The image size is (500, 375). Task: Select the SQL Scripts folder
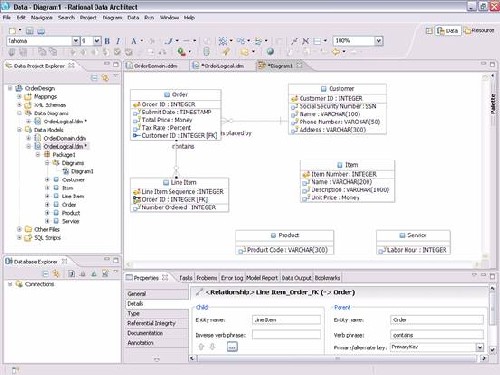pyautogui.click(x=47, y=238)
